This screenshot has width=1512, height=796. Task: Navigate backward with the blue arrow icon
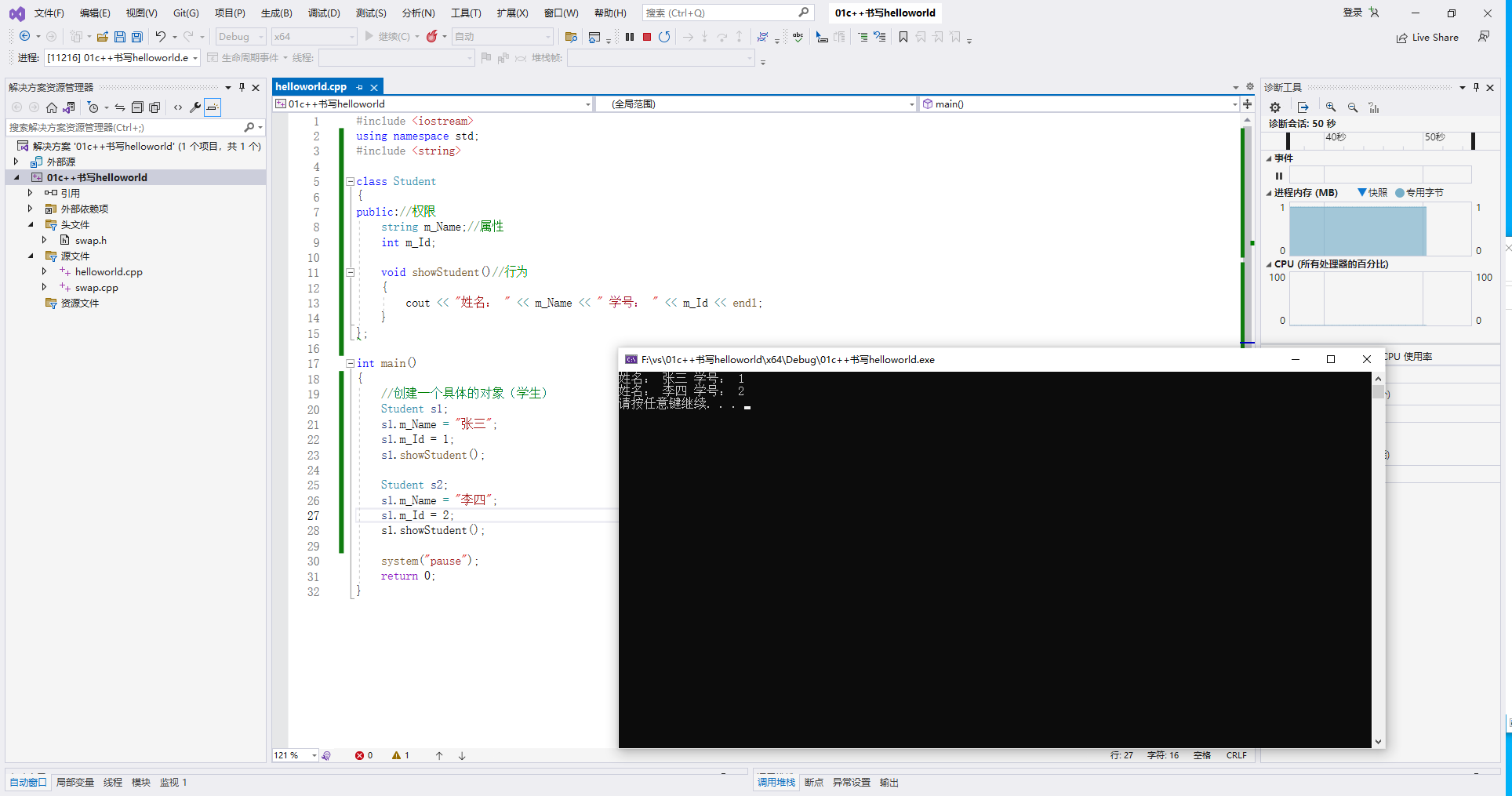pos(25,37)
